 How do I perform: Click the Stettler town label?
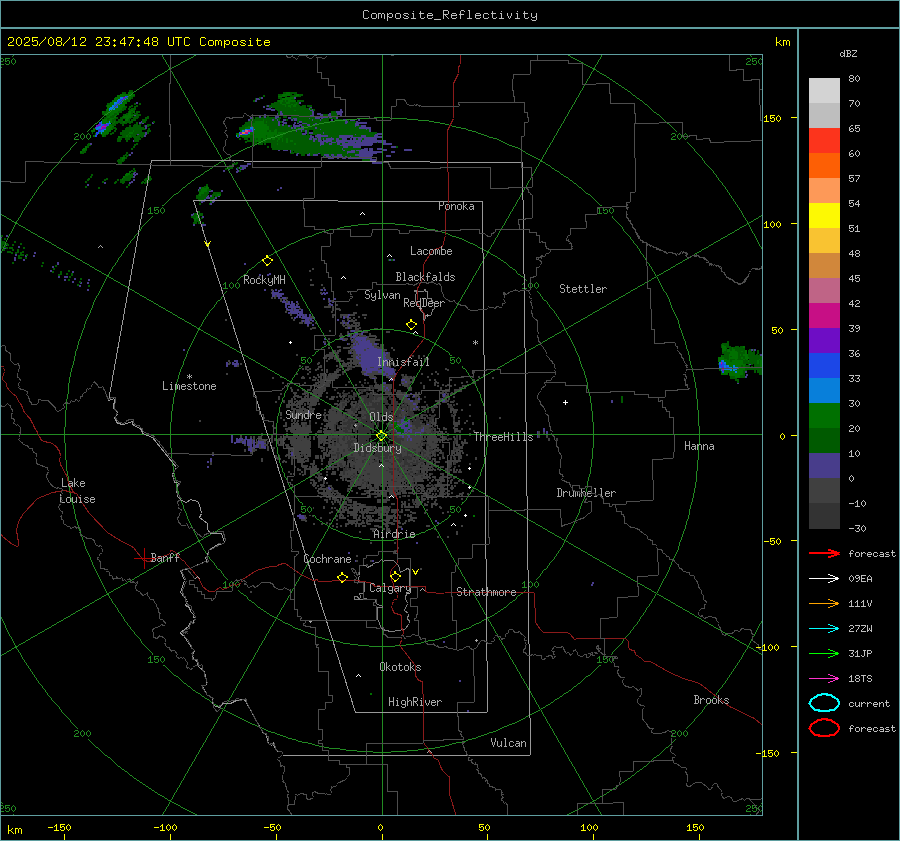point(583,289)
